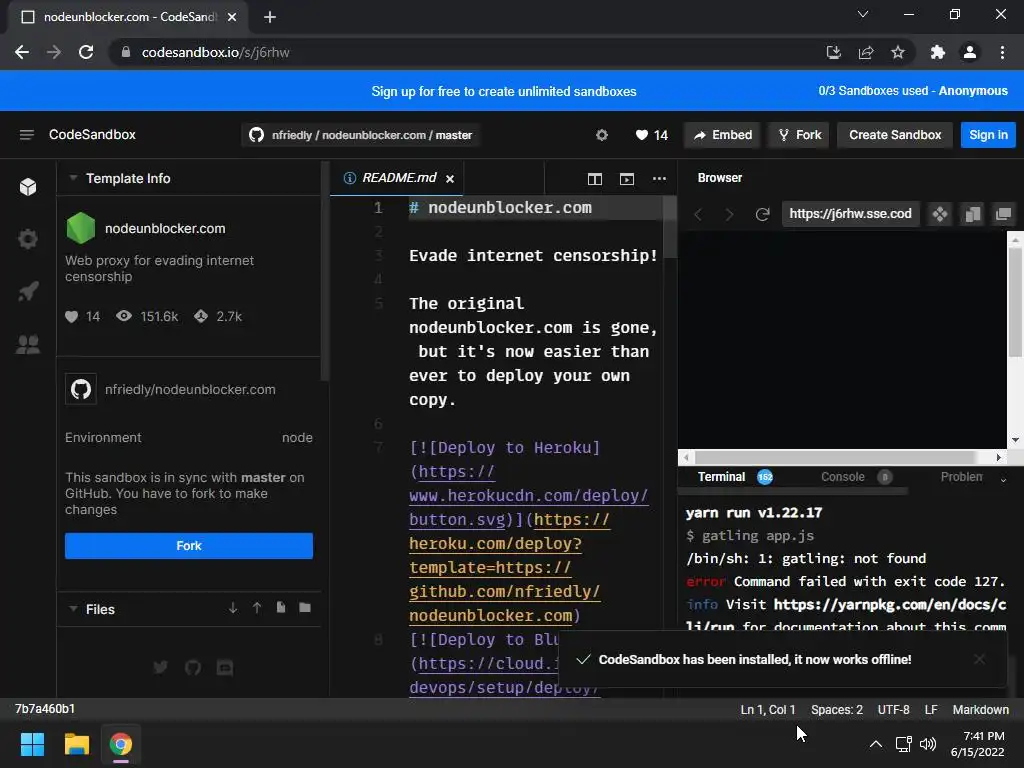Switch to the Problems tab
Image resolution: width=1024 pixels, height=768 pixels.
click(961, 477)
